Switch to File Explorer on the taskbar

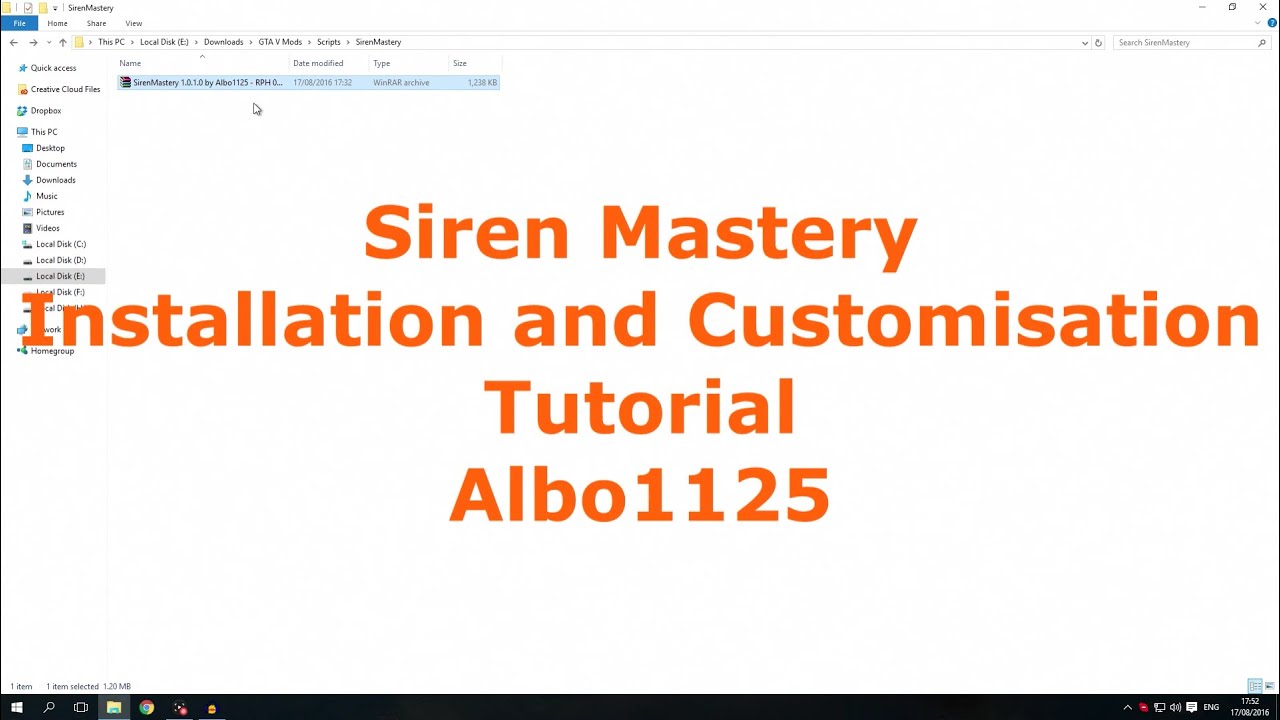(114, 707)
